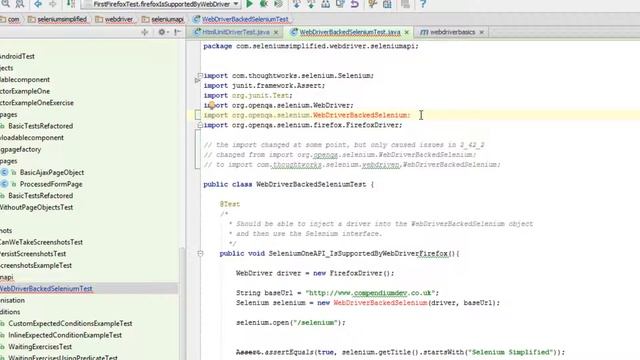Click the magnifier search icon at toolbar start

(x=5, y=4)
